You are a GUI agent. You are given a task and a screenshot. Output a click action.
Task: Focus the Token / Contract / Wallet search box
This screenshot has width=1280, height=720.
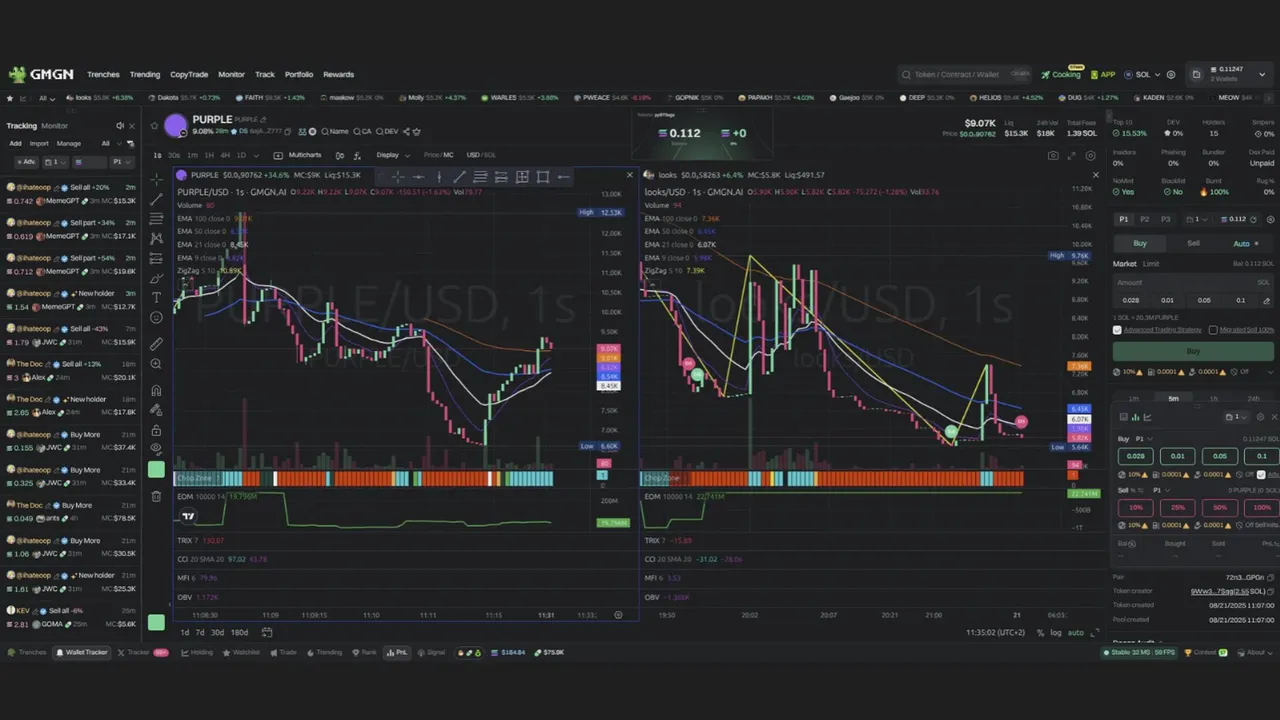[965, 74]
